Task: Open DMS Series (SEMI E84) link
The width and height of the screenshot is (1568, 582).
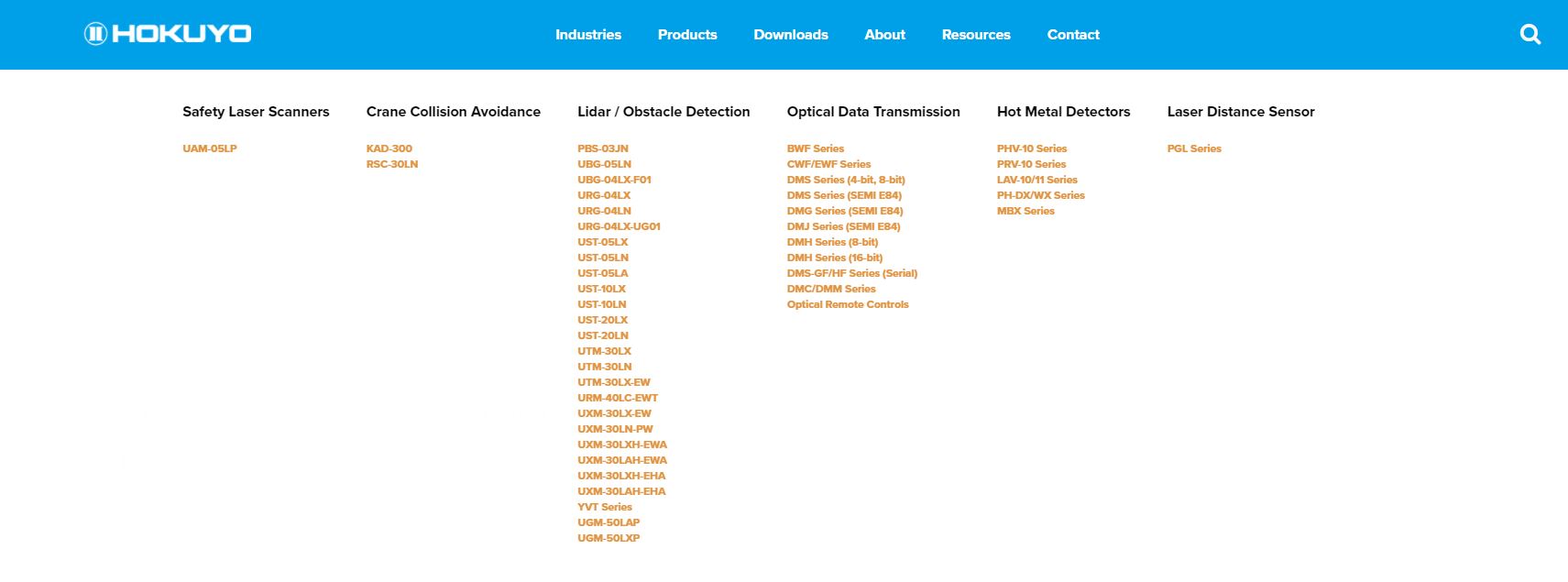Action: [x=844, y=195]
